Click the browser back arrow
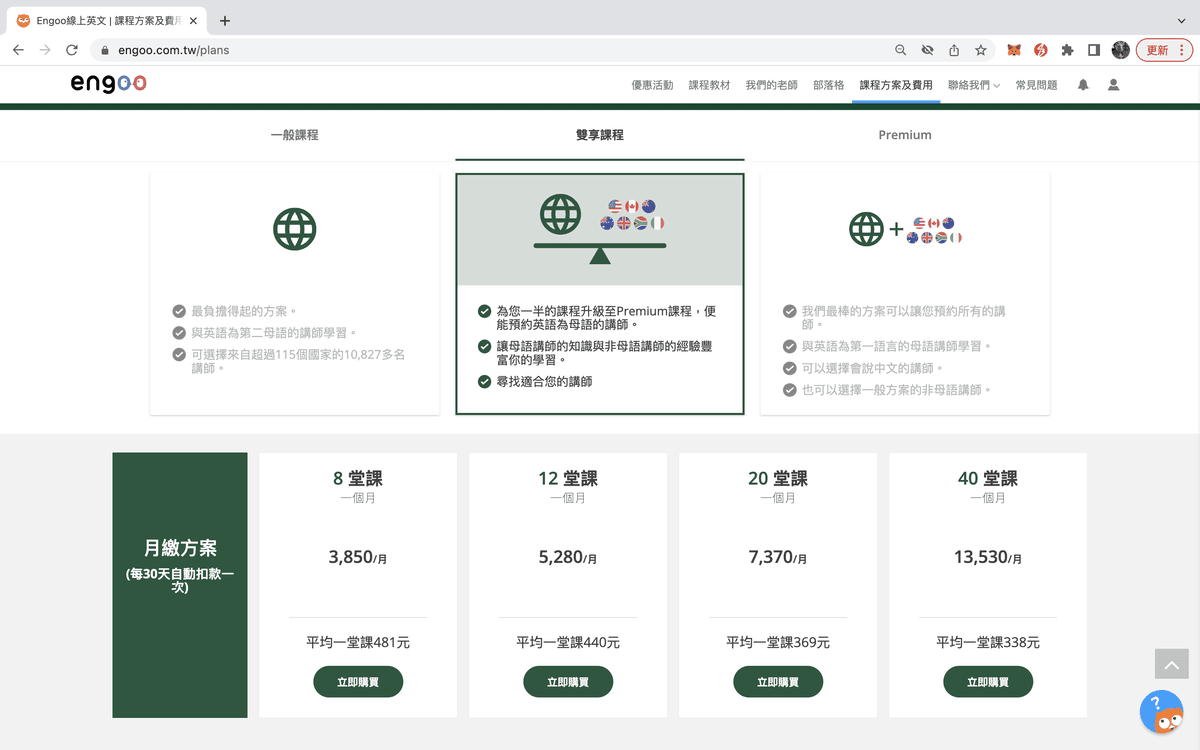 click(x=18, y=50)
